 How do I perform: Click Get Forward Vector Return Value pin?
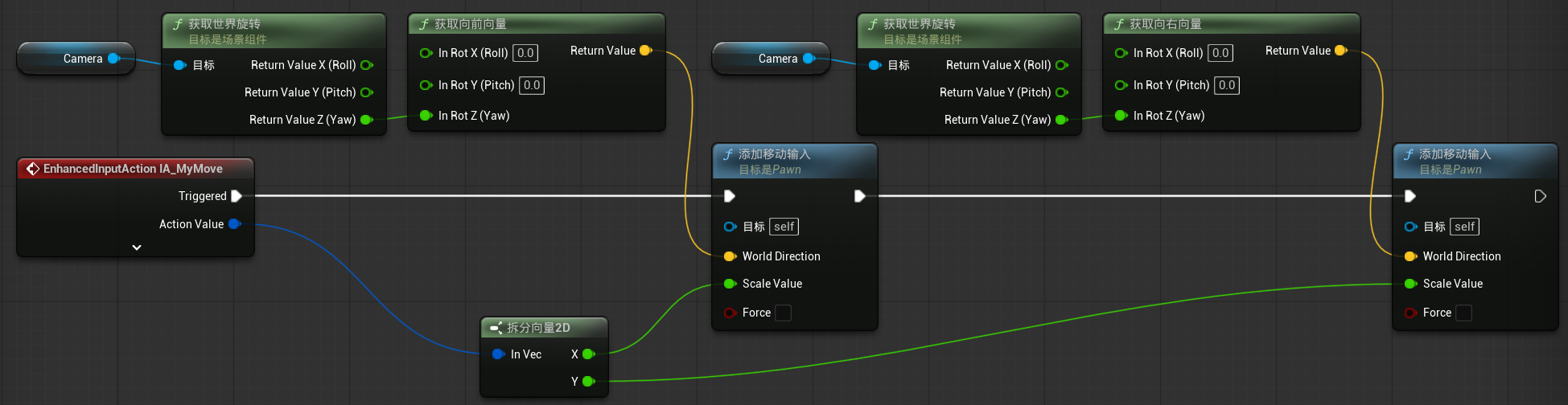coord(645,51)
